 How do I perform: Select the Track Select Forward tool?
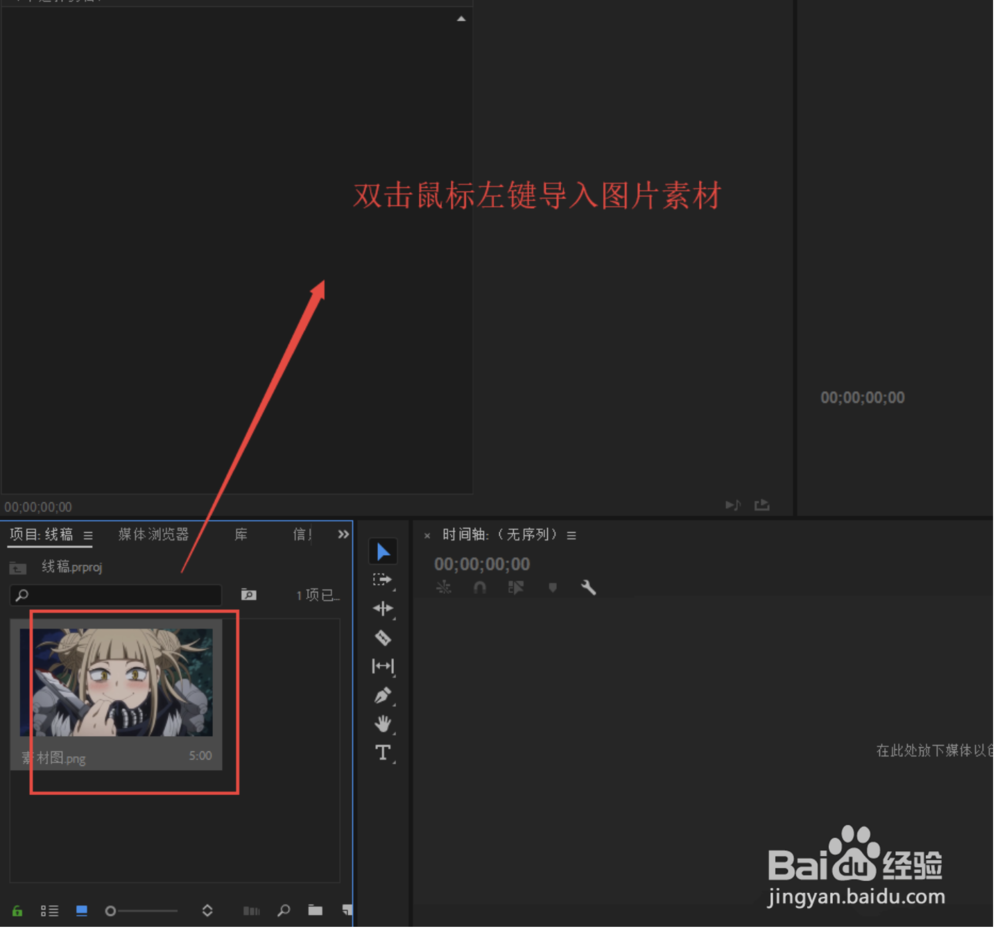point(383,580)
